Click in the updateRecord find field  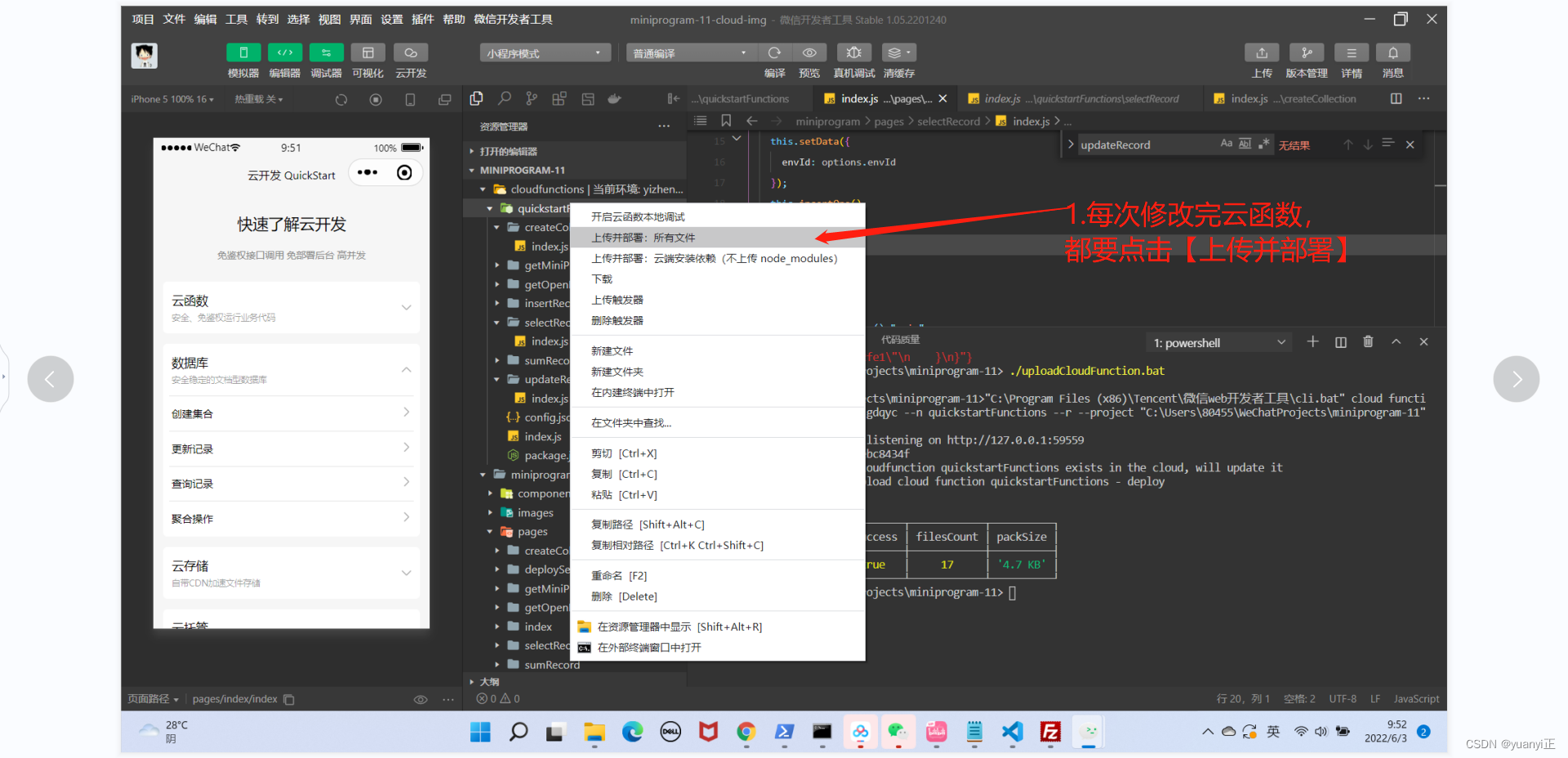pyautogui.click(x=1146, y=145)
